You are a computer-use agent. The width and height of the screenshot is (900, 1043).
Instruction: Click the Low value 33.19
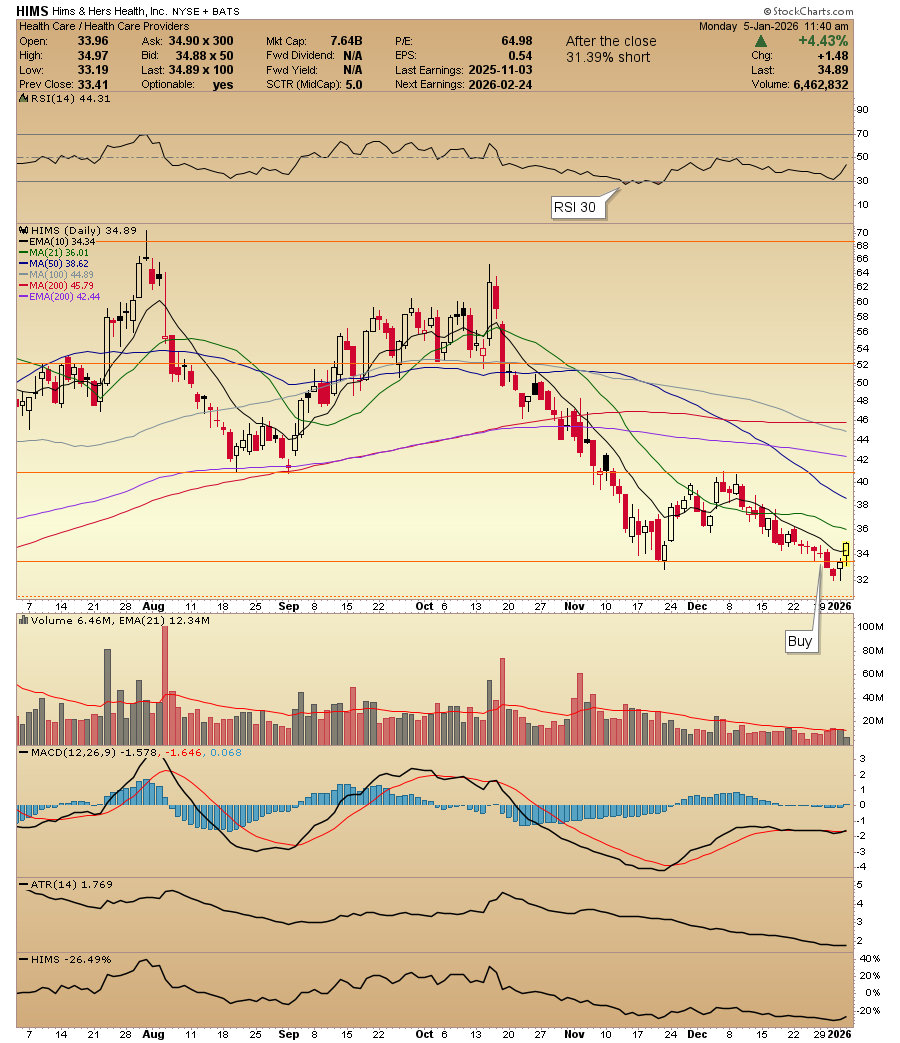[93, 71]
